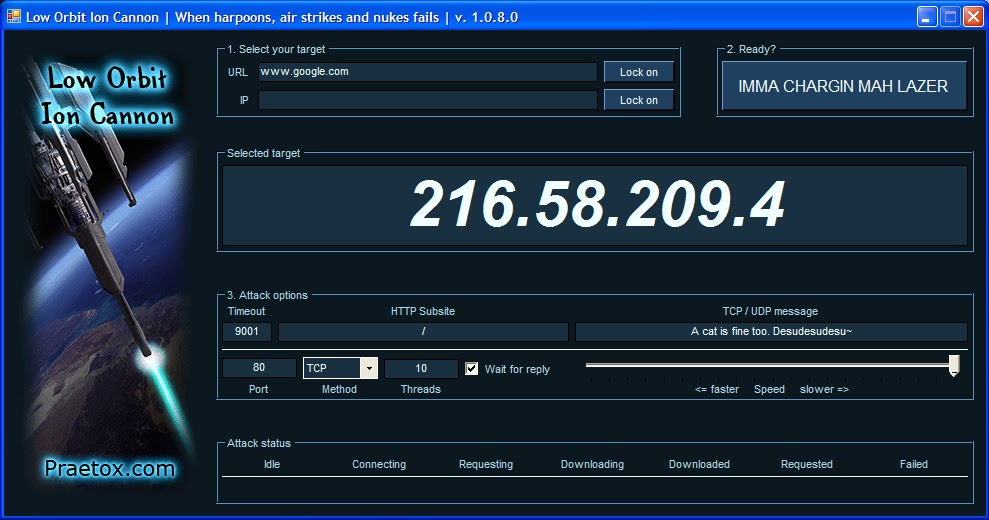
Task: Click the Downloading status column header
Action: tap(592, 464)
